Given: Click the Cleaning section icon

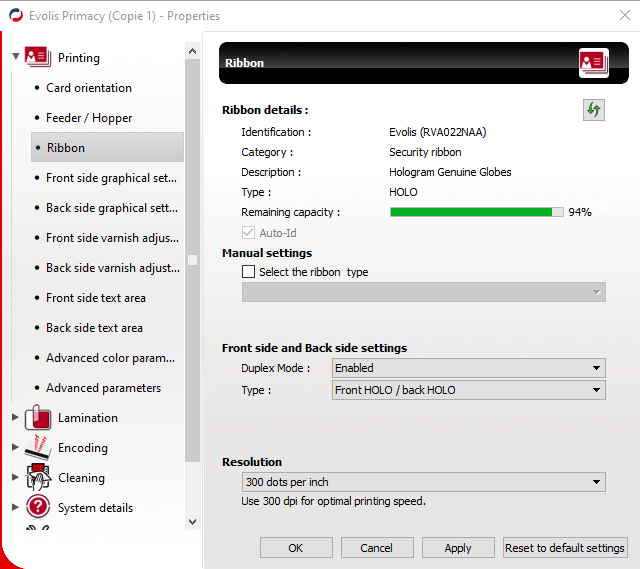Looking at the screenshot, I should pyautogui.click(x=38, y=477).
